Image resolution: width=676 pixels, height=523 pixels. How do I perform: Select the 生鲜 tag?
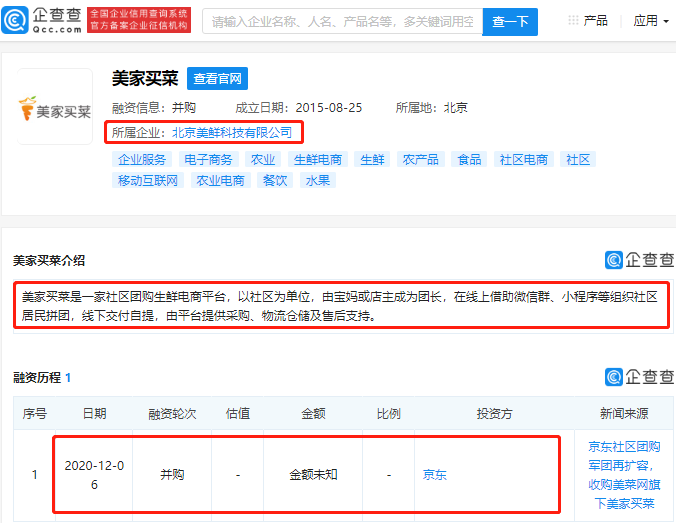click(372, 160)
